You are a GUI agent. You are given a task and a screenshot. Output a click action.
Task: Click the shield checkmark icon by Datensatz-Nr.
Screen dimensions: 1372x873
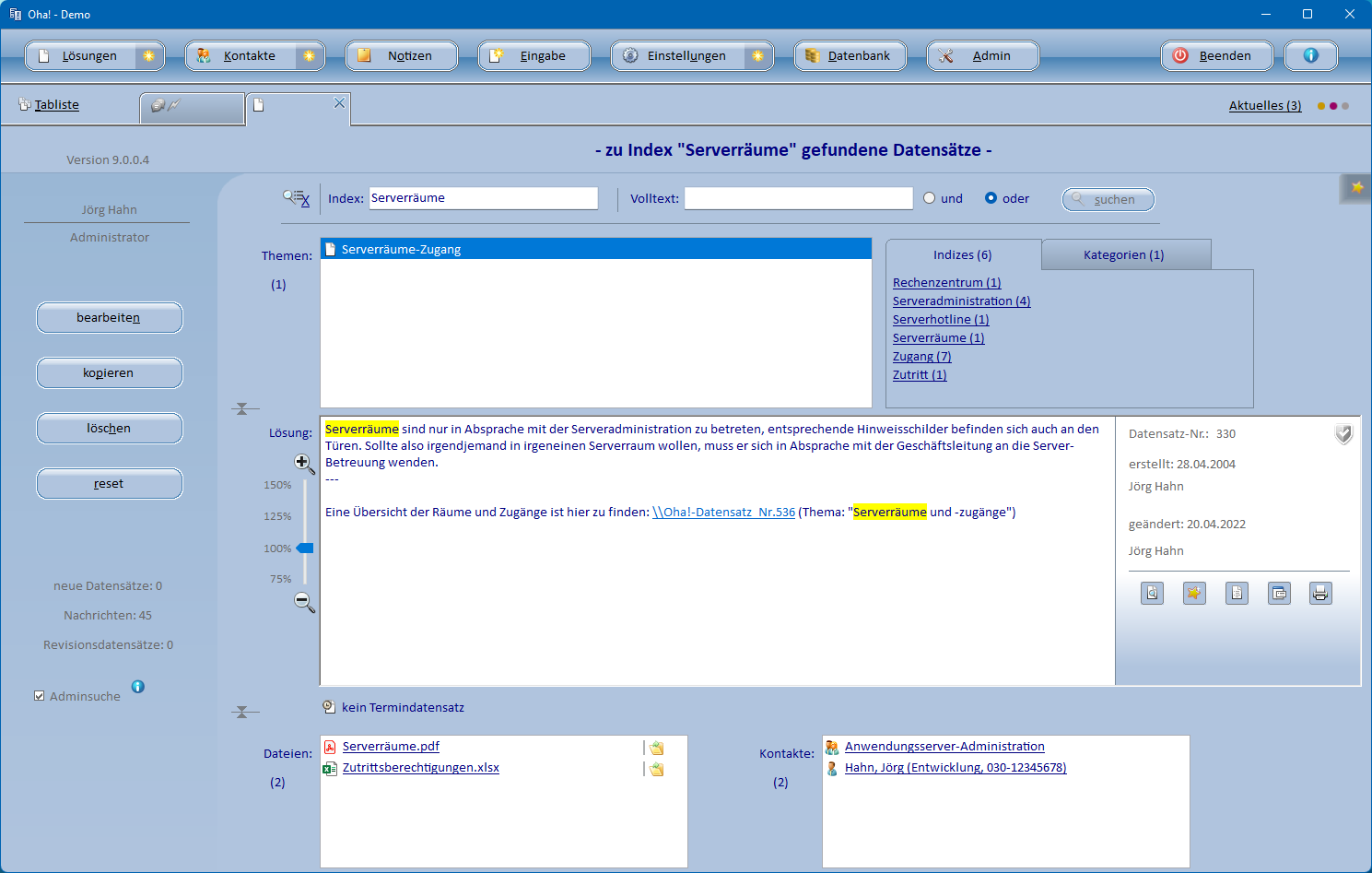(1343, 434)
